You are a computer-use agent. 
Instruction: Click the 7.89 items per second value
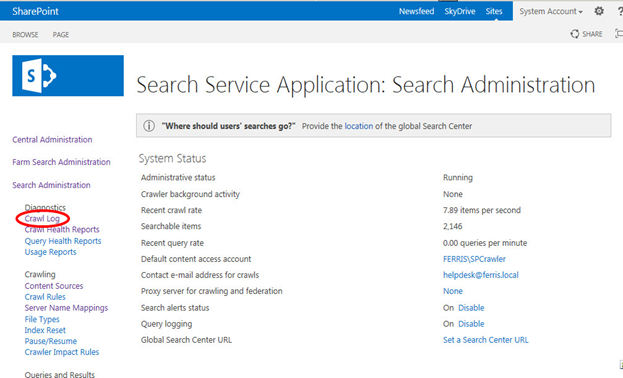point(482,210)
